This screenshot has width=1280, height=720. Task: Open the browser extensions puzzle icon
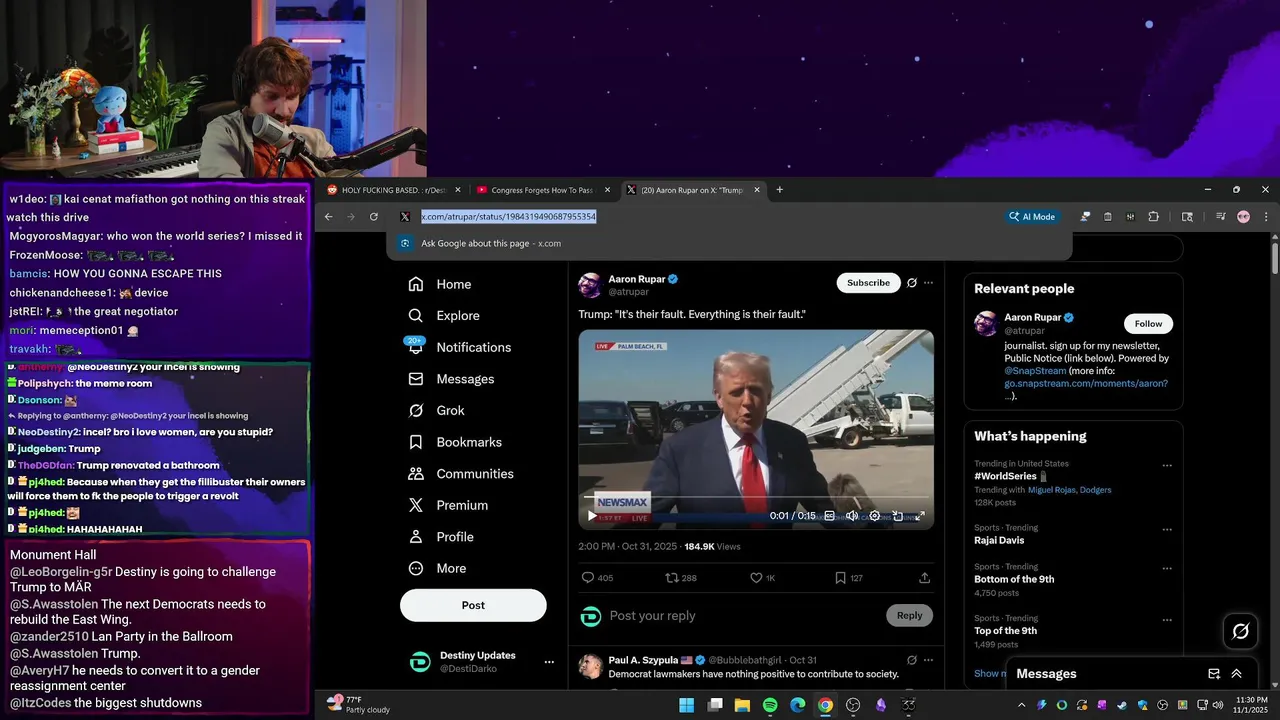coord(1153,217)
